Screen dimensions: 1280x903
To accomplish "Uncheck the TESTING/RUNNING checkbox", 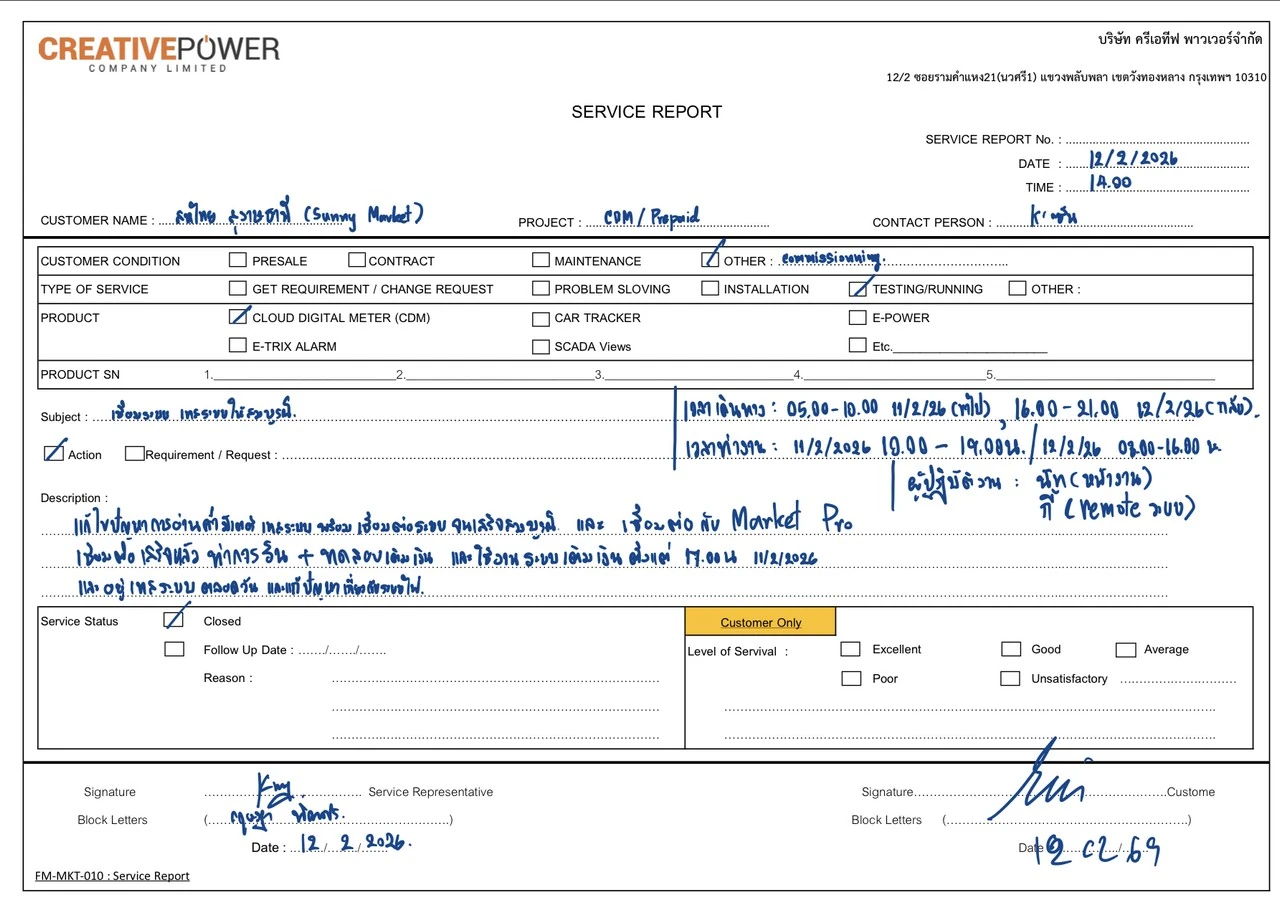I will 858,288.
